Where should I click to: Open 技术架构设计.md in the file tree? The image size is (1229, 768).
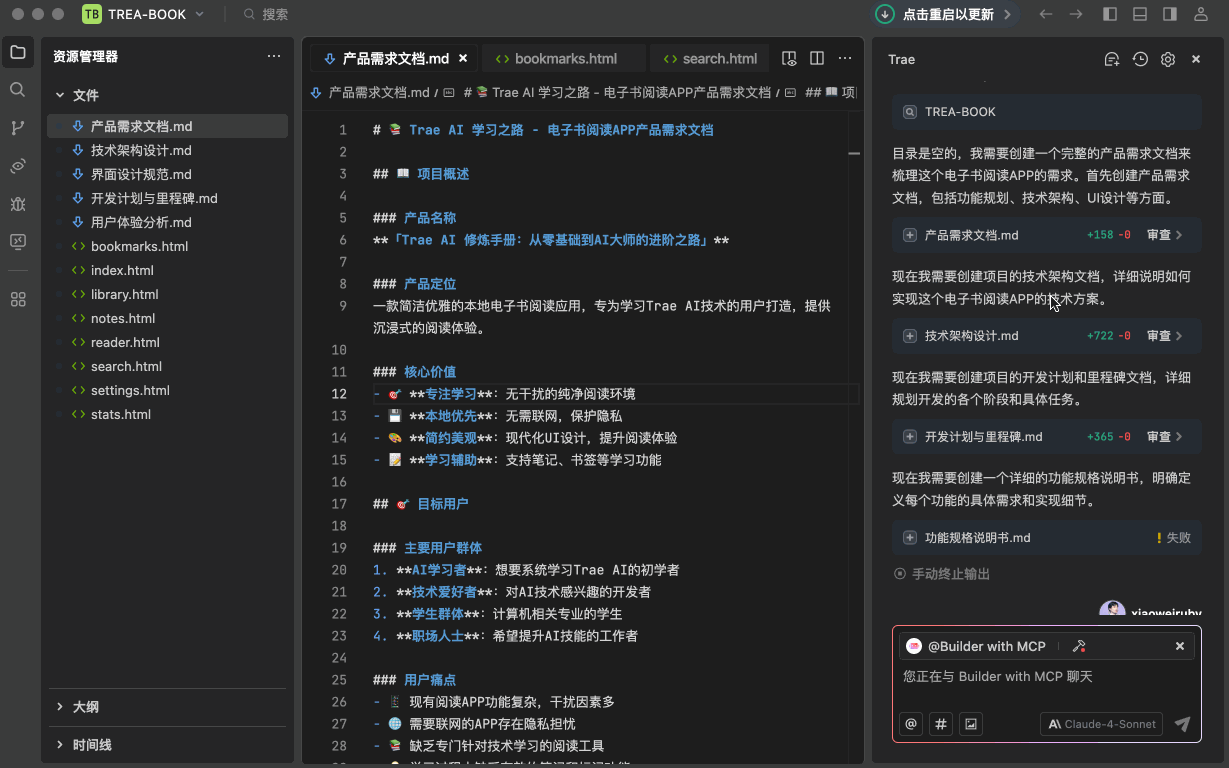[x=167, y=150]
